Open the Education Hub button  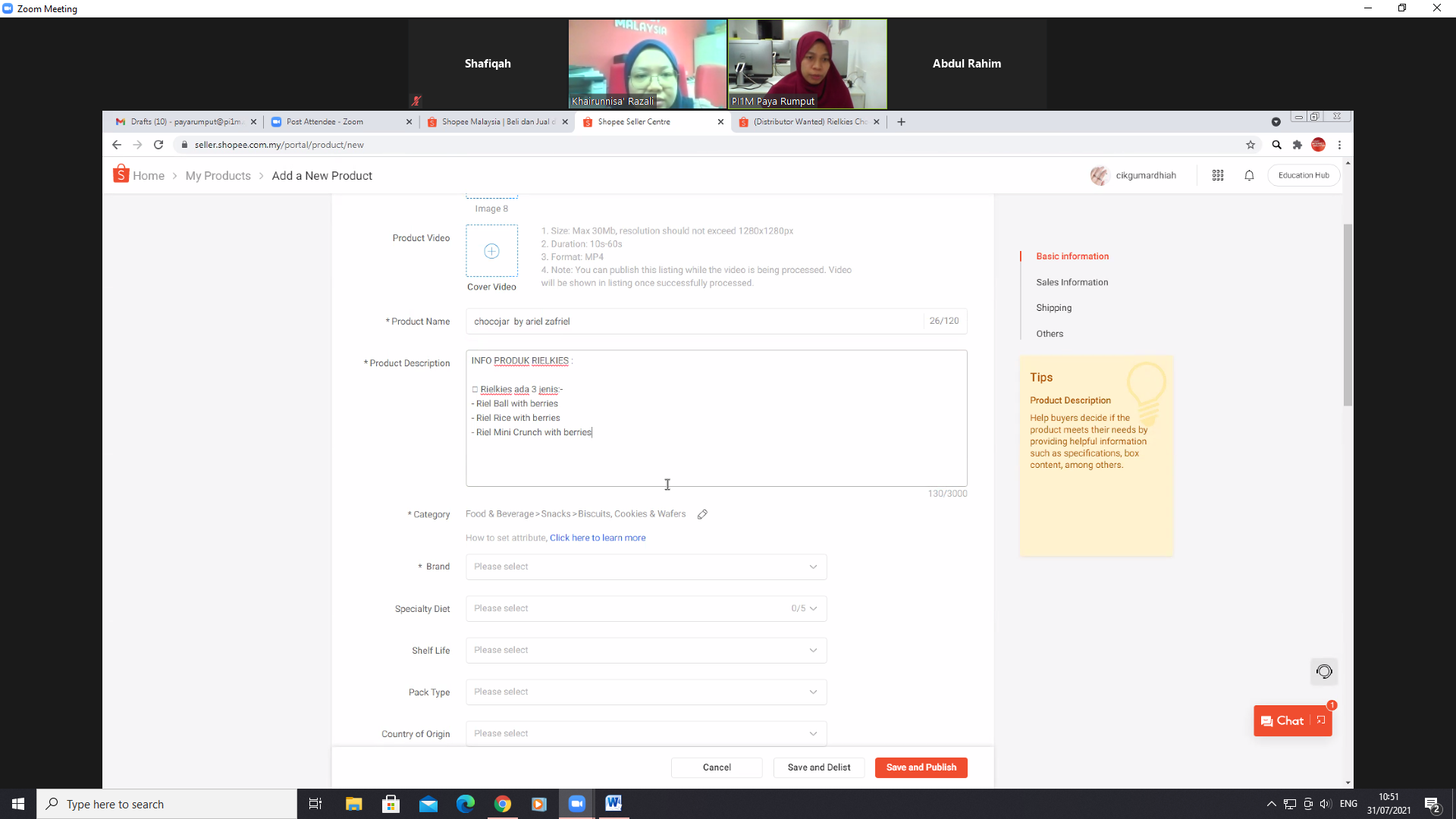click(x=1304, y=175)
